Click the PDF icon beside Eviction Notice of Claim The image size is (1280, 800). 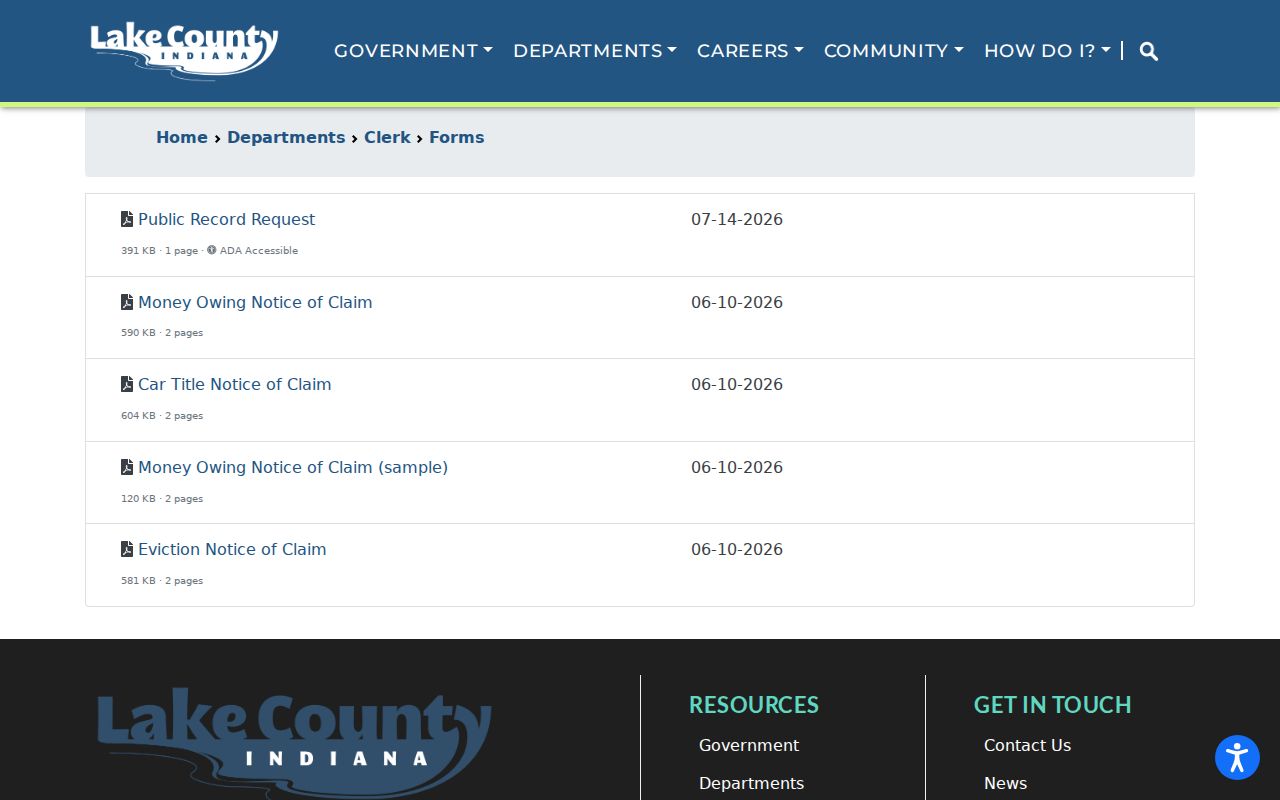point(127,549)
